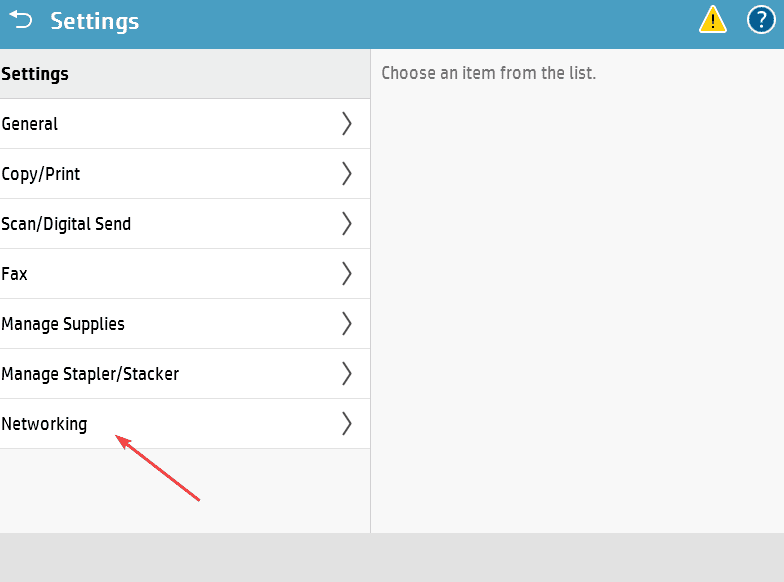Click the Settings list heading

pyautogui.click(x=35, y=74)
